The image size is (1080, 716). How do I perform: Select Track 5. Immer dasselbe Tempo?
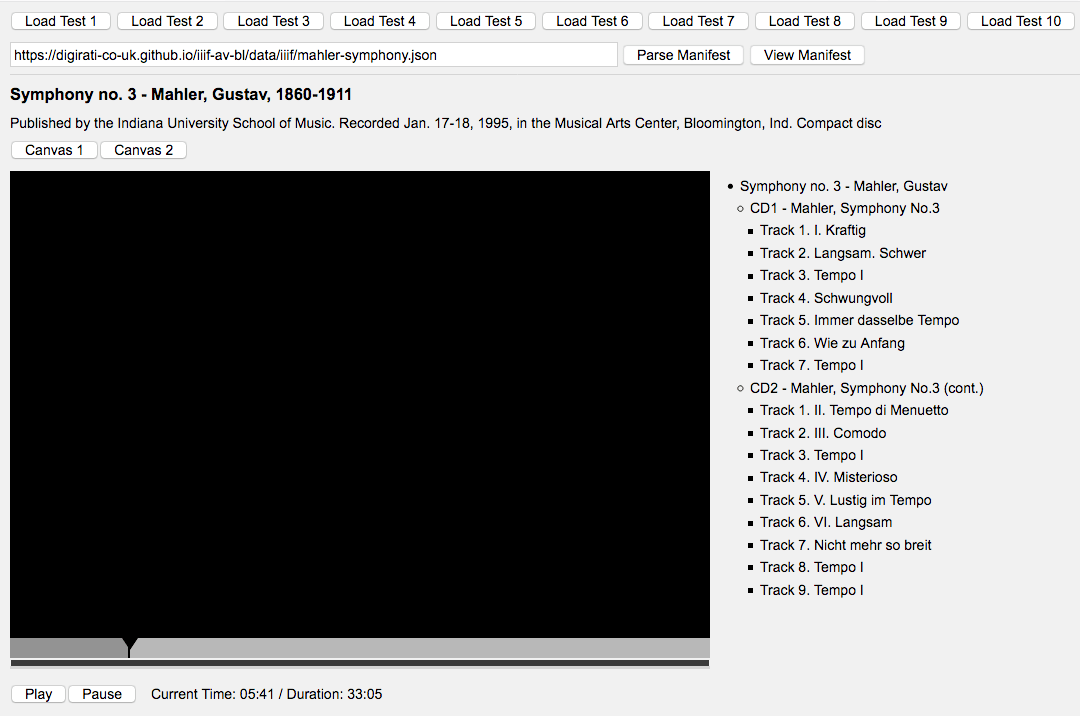(859, 320)
